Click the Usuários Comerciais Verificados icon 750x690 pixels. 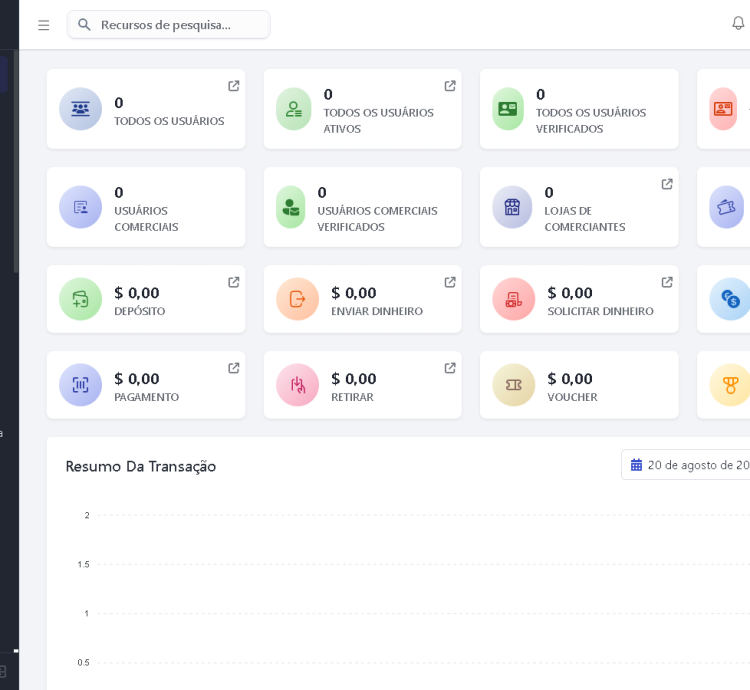tap(291, 207)
